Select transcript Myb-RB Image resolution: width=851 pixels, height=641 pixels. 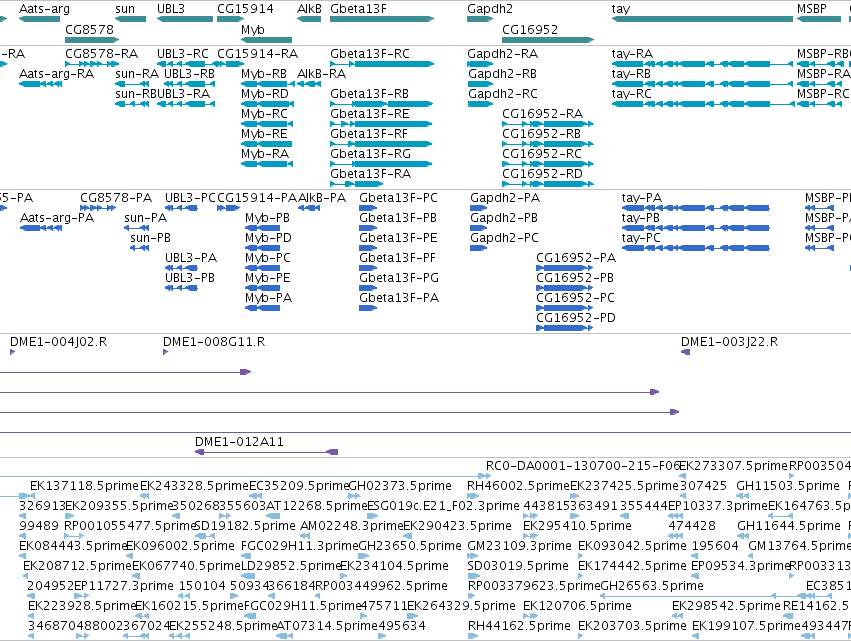click(x=264, y=74)
